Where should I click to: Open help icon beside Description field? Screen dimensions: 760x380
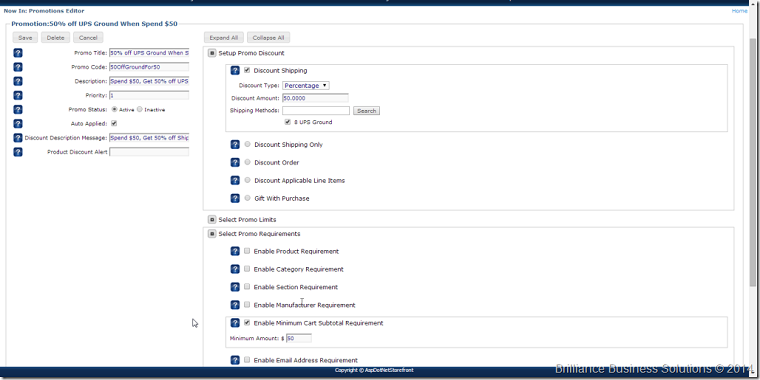point(18,81)
